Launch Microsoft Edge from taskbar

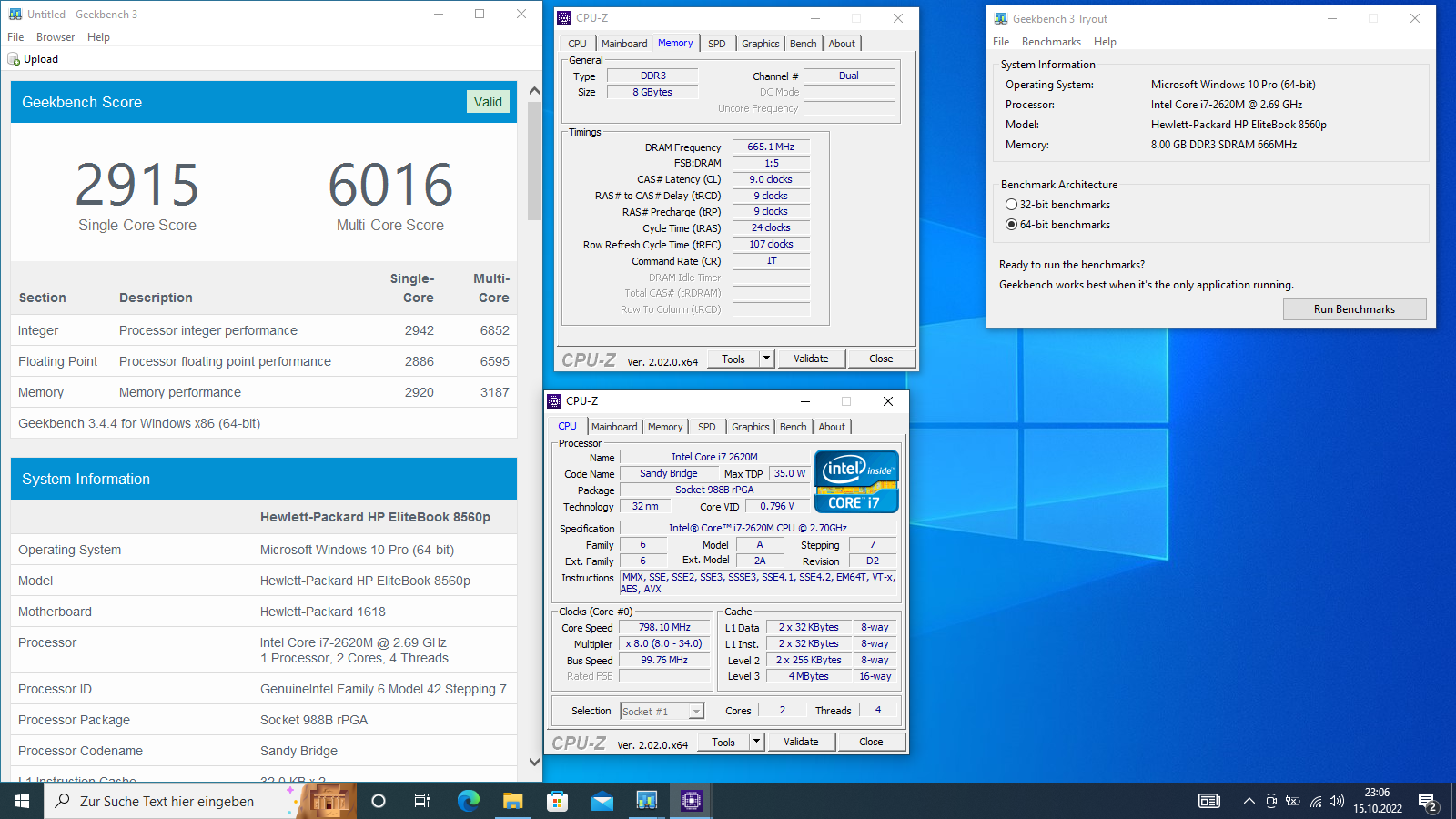468,801
